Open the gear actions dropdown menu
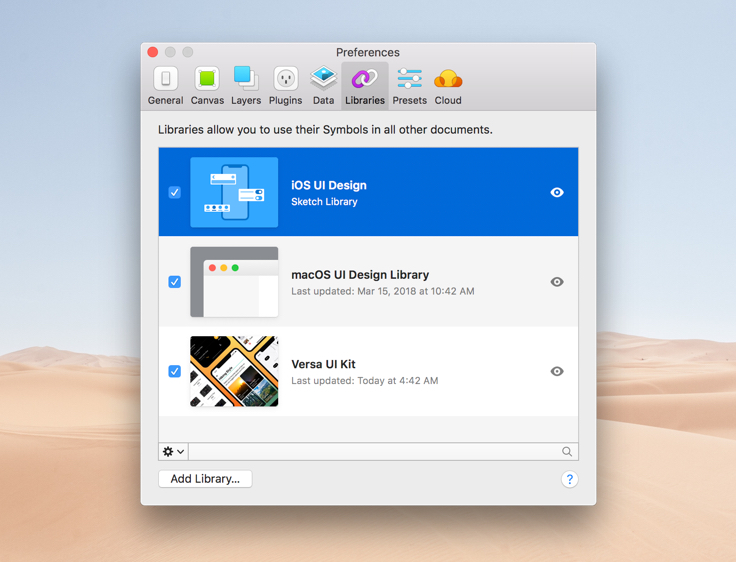Viewport: 736px width, 562px height. point(173,452)
